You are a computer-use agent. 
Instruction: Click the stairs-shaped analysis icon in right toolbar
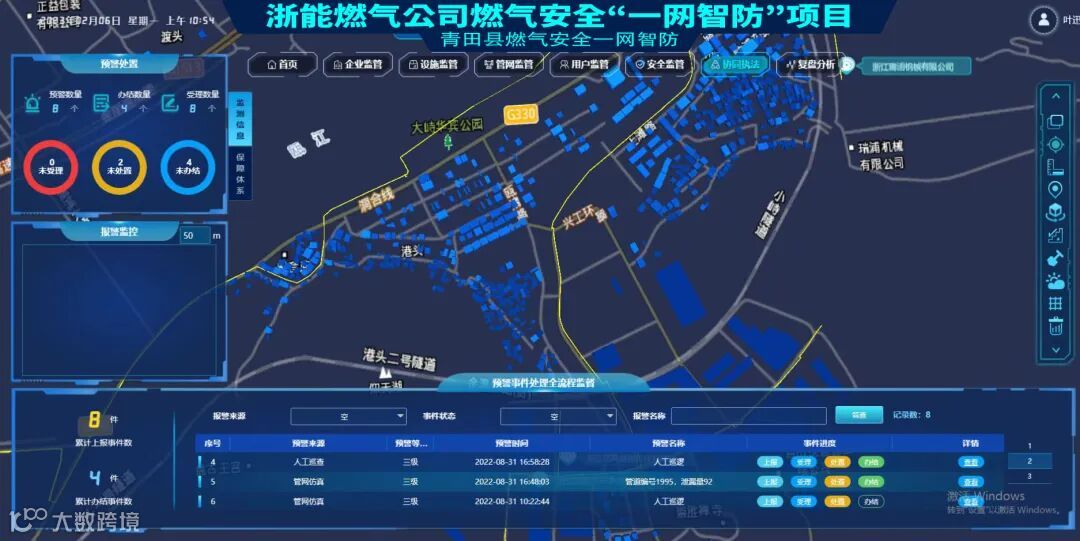tap(1055, 236)
